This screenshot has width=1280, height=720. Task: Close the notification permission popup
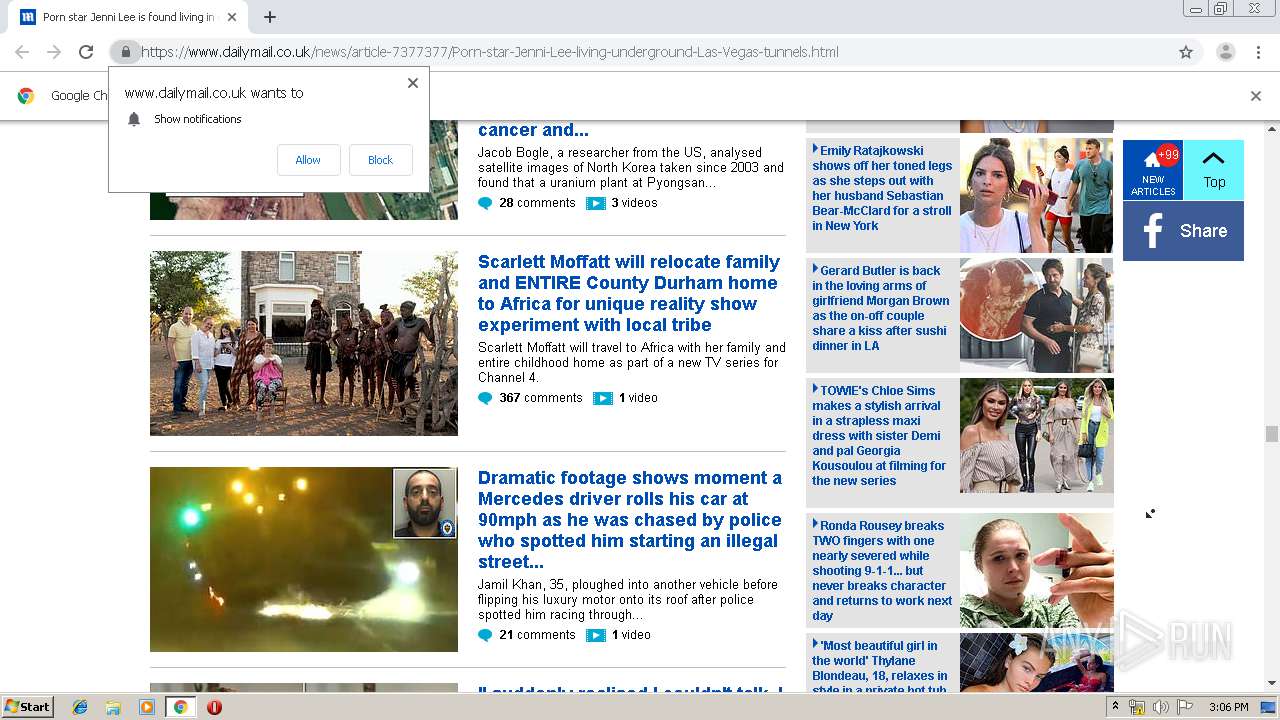pyautogui.click(x=413, y=83)
